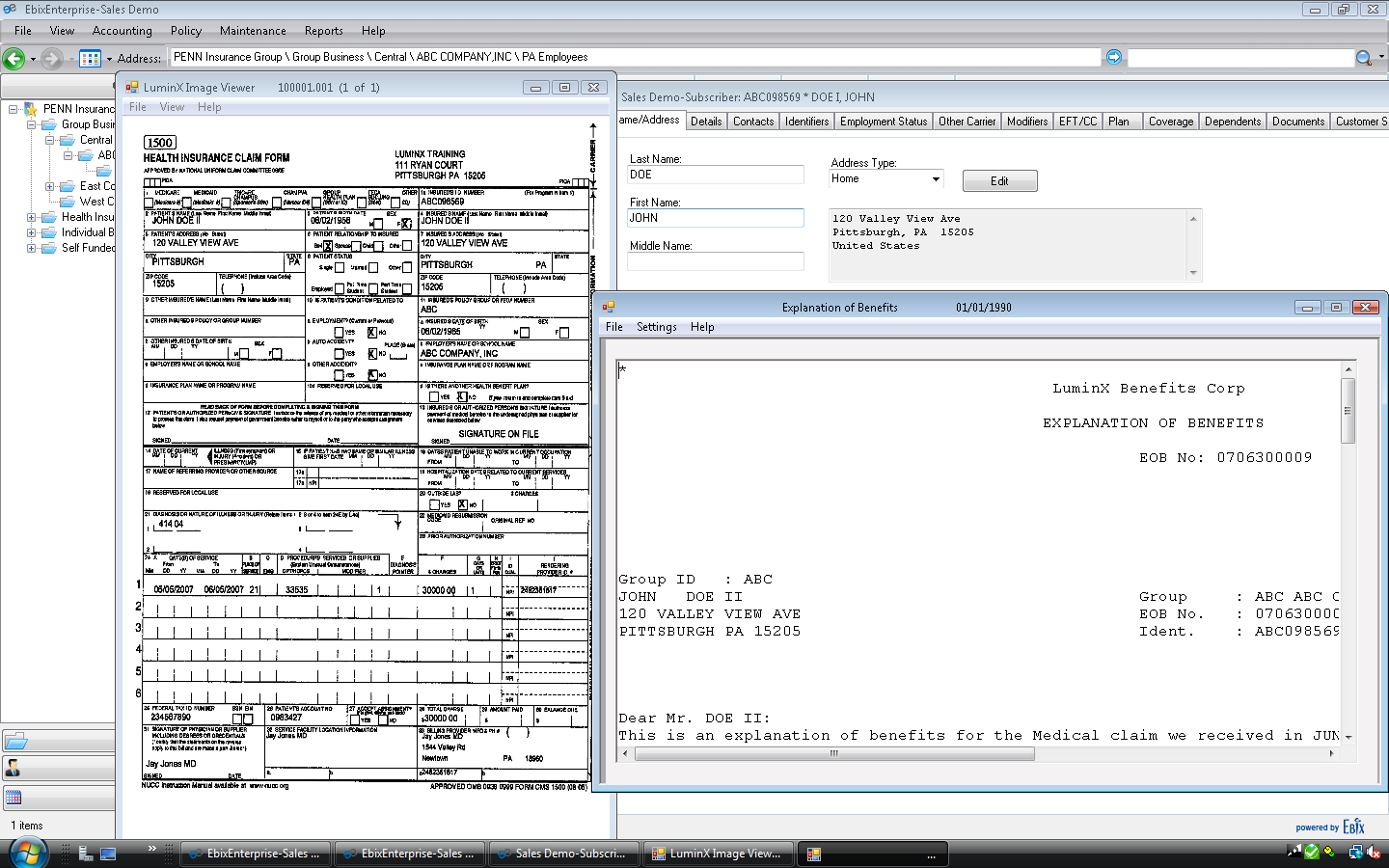1389x868 pixels.
Task: Open the Policy menu
Action: coord(186,31)
